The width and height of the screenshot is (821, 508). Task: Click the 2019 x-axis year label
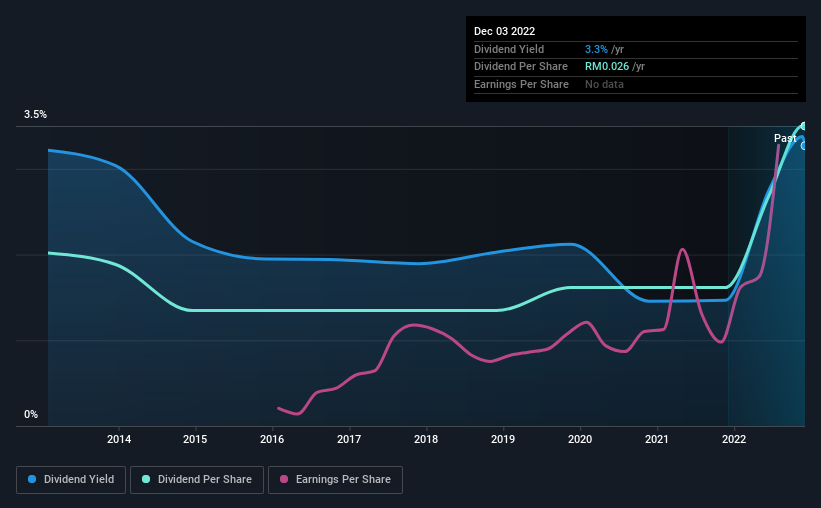coord(503,439)
